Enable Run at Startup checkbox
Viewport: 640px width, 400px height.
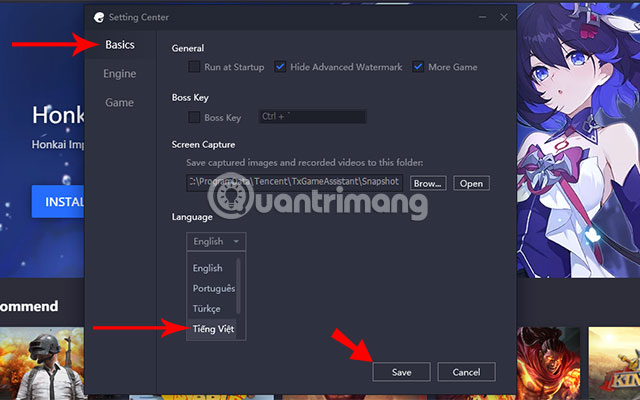pyautogui.click(x=194, y=67)
